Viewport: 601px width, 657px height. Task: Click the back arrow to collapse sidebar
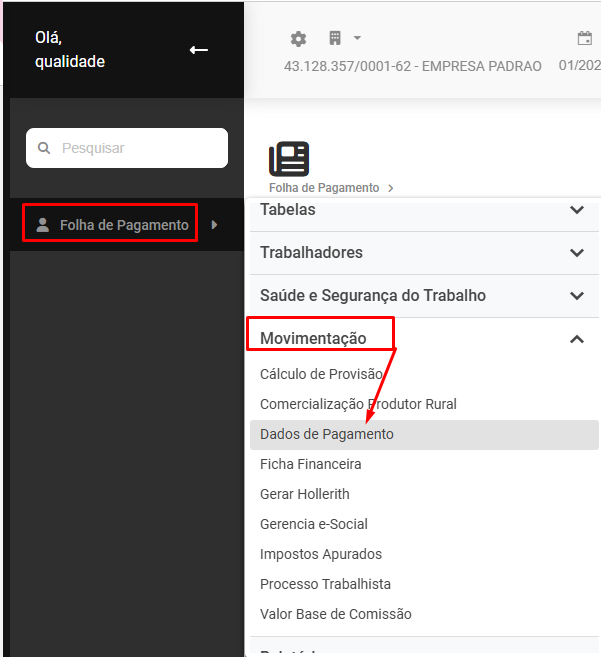[x=199, y=50]
